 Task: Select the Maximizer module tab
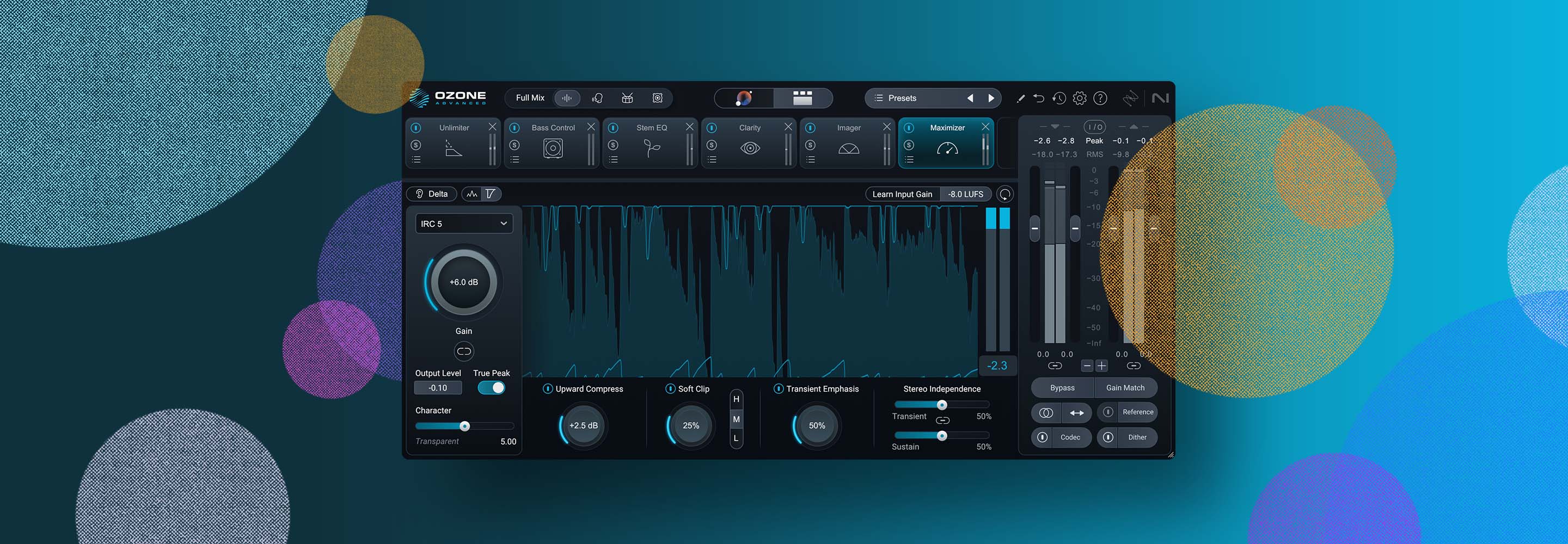[x=947, y=144]
